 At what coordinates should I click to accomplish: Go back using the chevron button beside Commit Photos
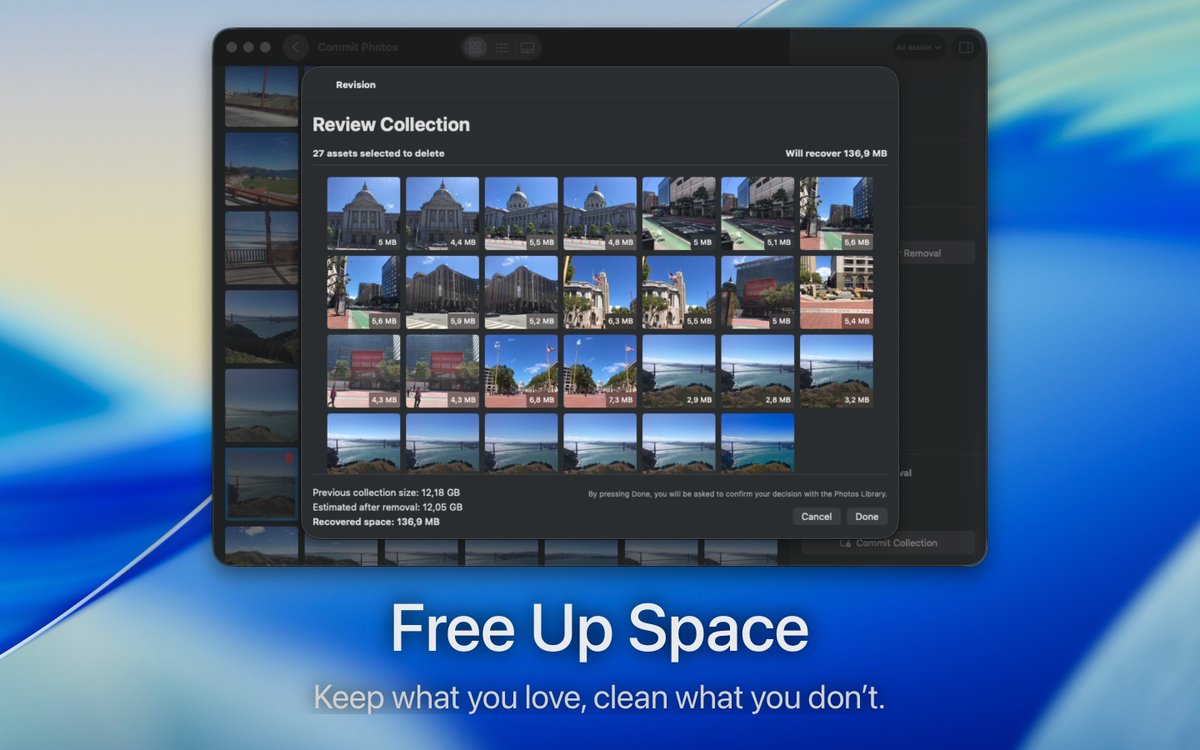[296, 47]
